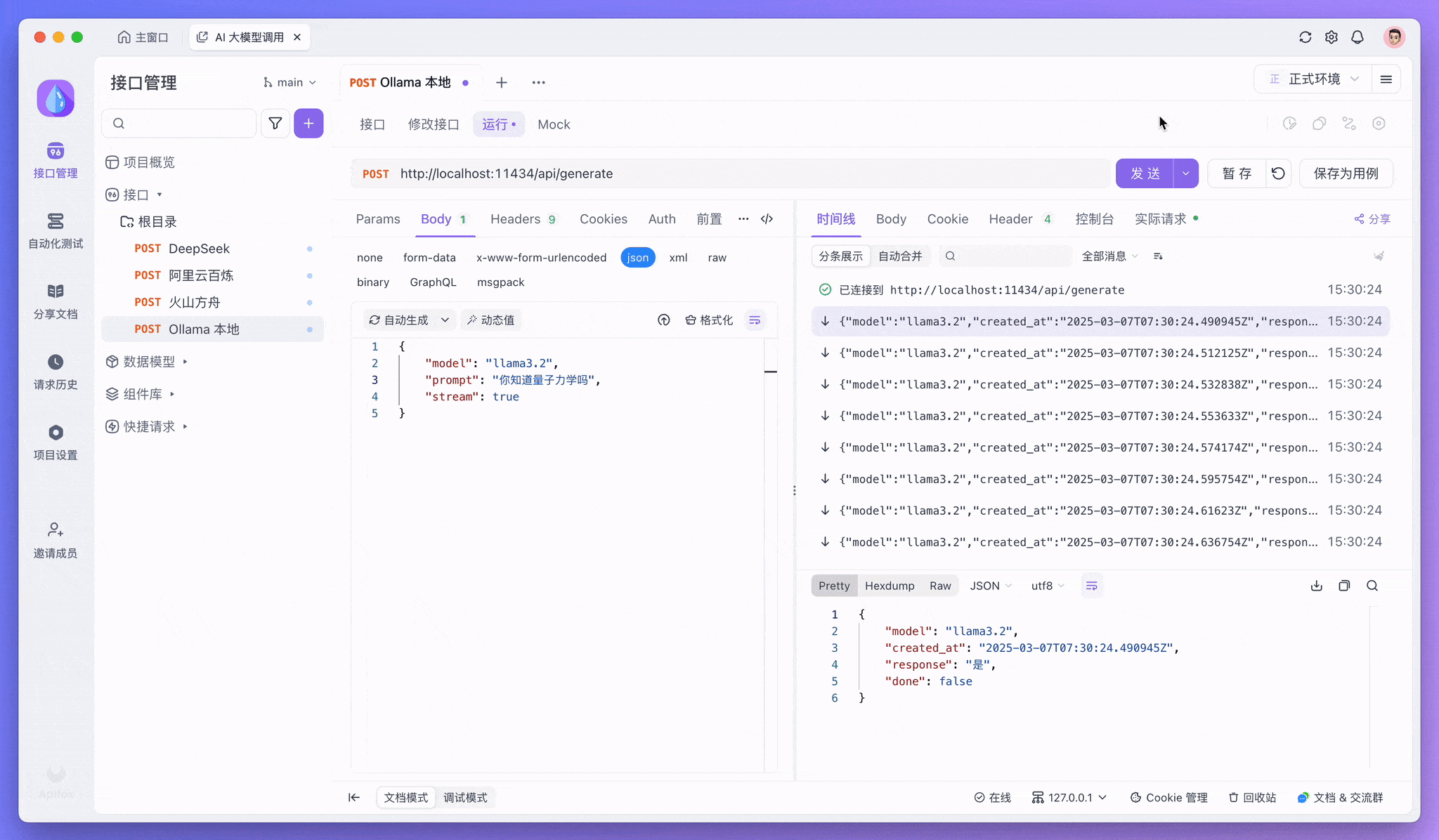The width and height of the screenshot is (1439, 840).
Task: Toggle word wrap in request body editor
Action: point(755,320)
